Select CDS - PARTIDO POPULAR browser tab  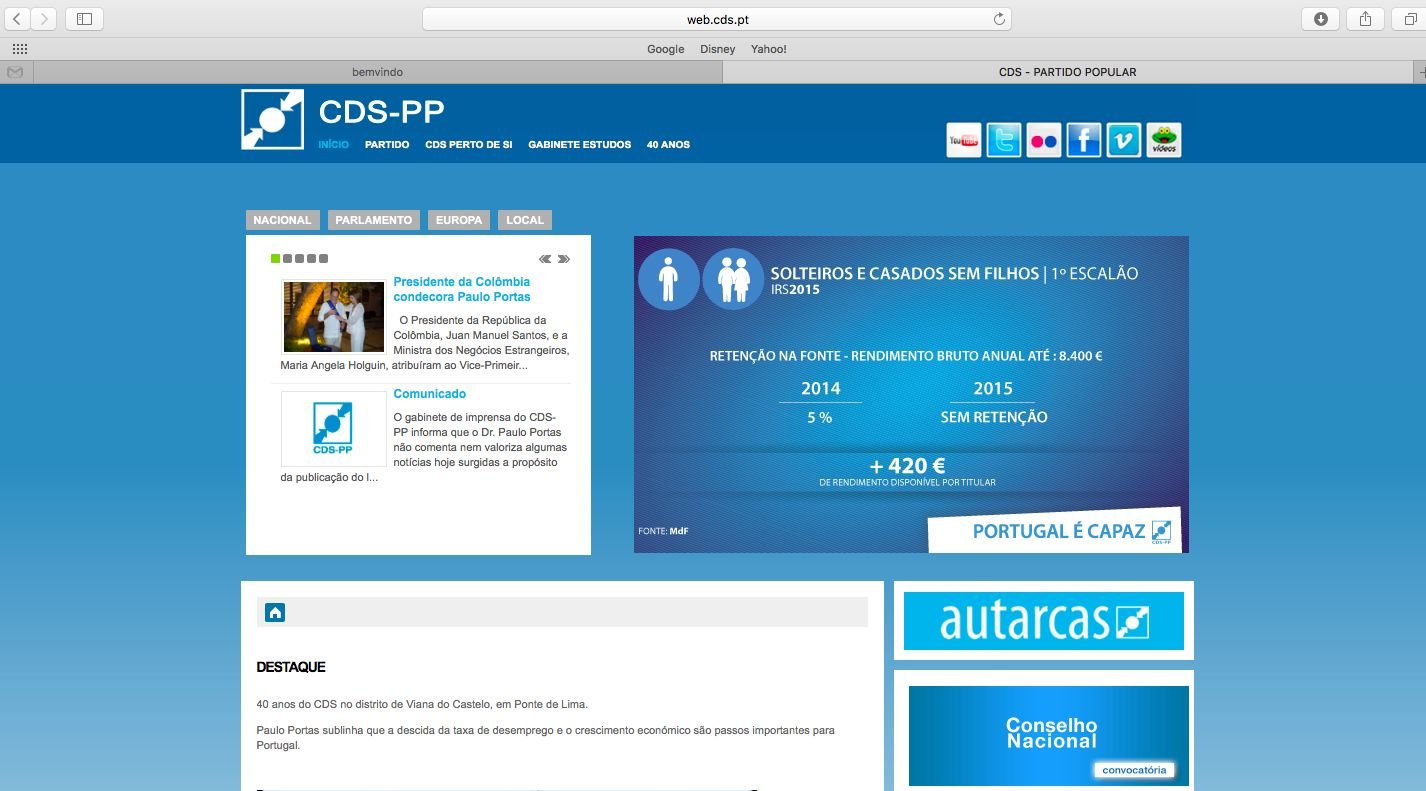click(1067, 72)
